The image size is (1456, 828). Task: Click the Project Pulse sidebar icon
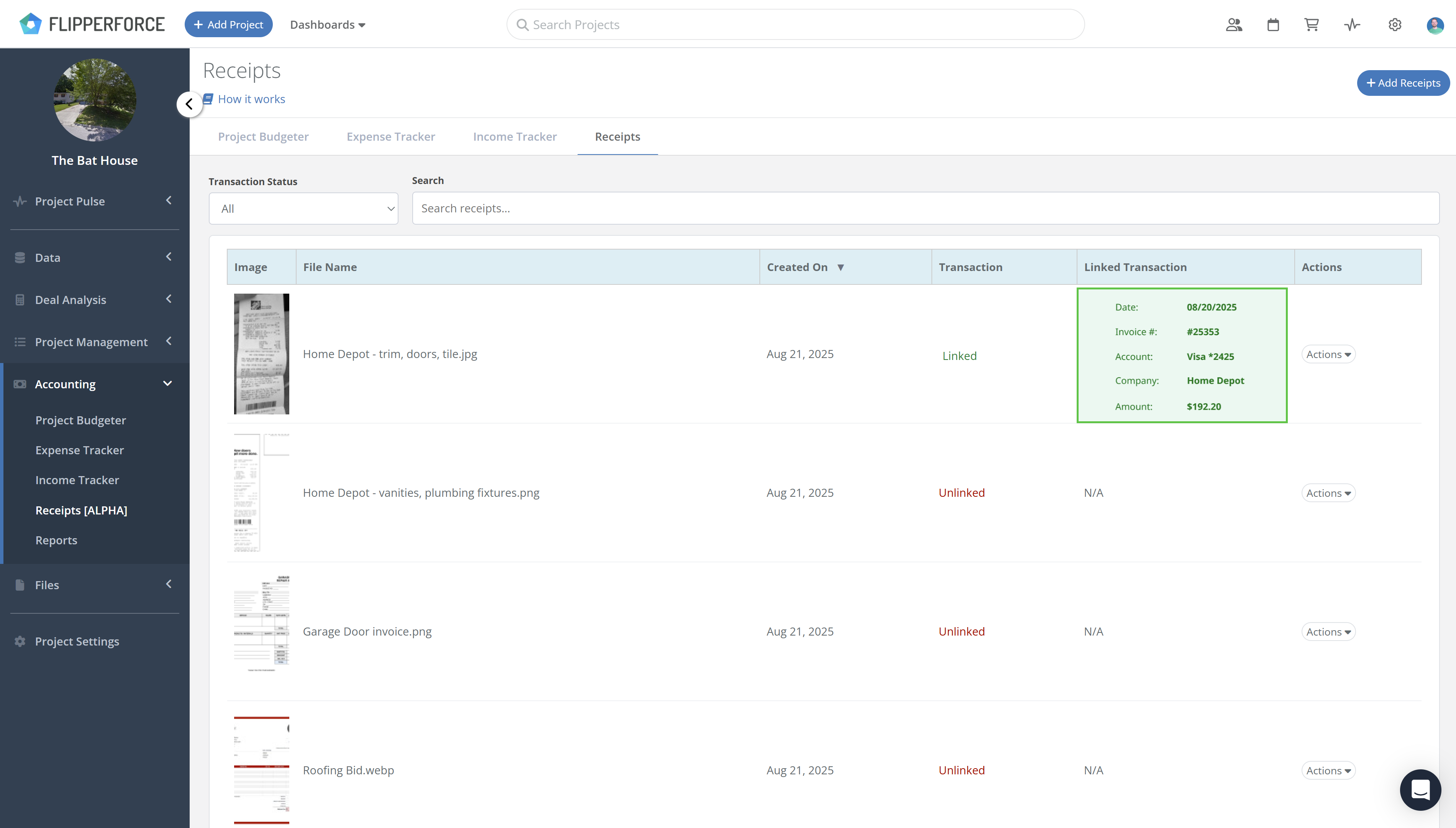20,201
